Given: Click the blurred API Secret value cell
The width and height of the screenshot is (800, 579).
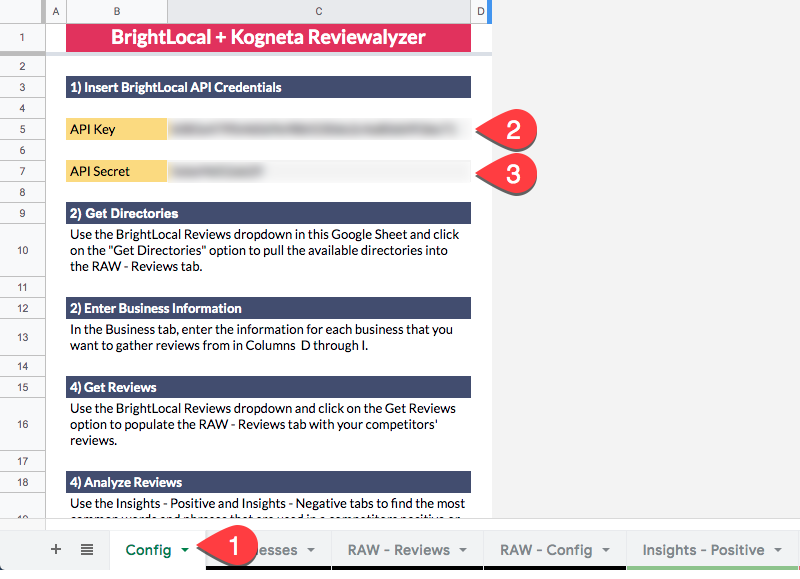Looking at the screenshot, I should click(318, 171).
